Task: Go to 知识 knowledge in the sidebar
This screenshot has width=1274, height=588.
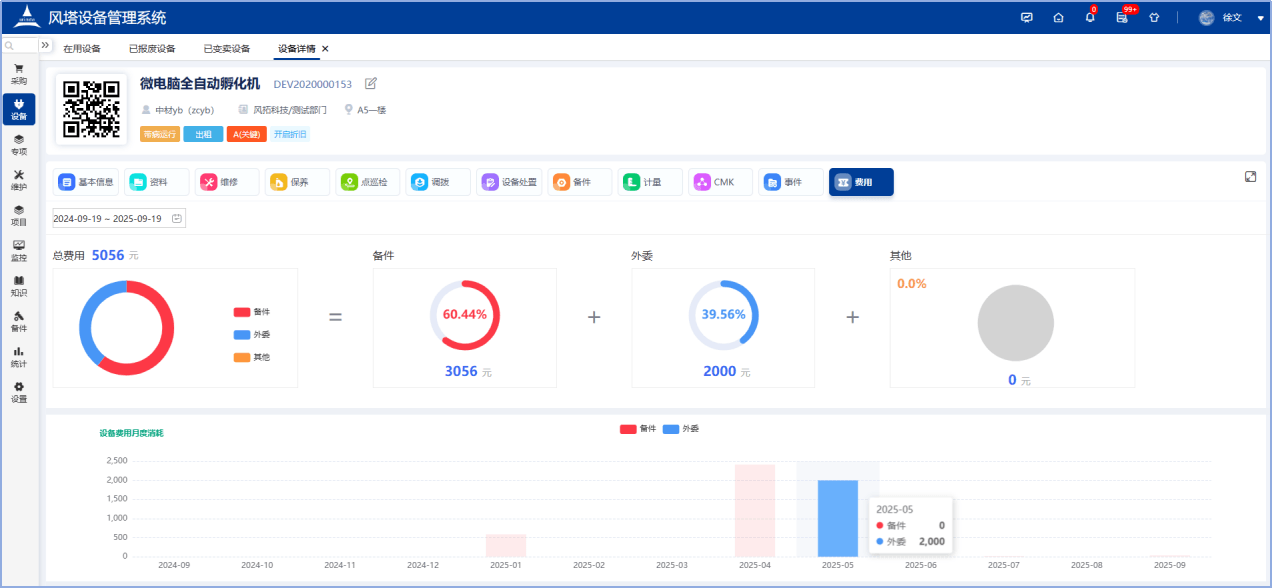Action: 19,286
